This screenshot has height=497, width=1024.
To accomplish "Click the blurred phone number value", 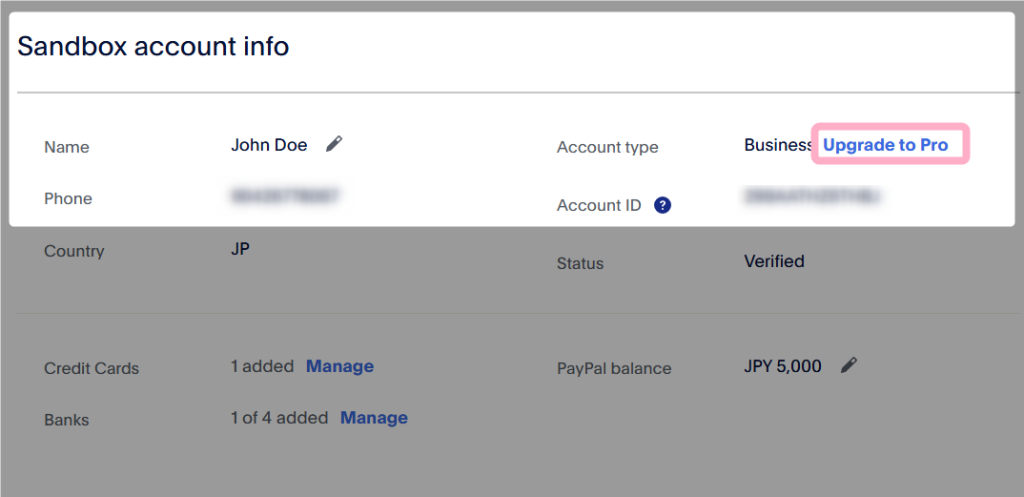I will click(284, 197).
